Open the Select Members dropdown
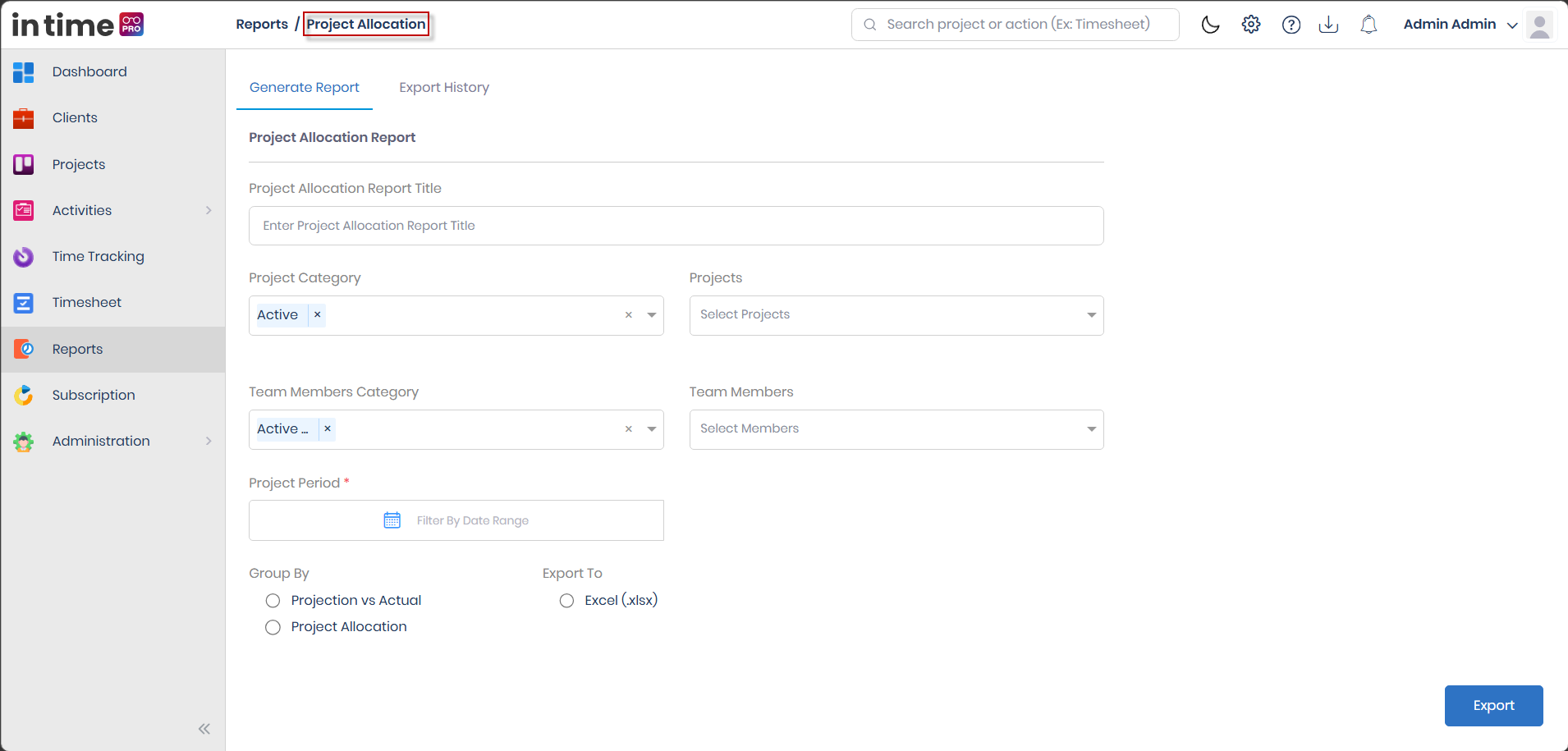Image resolution: width=1568 pixels, height=751 pixels. click(896, 429)
